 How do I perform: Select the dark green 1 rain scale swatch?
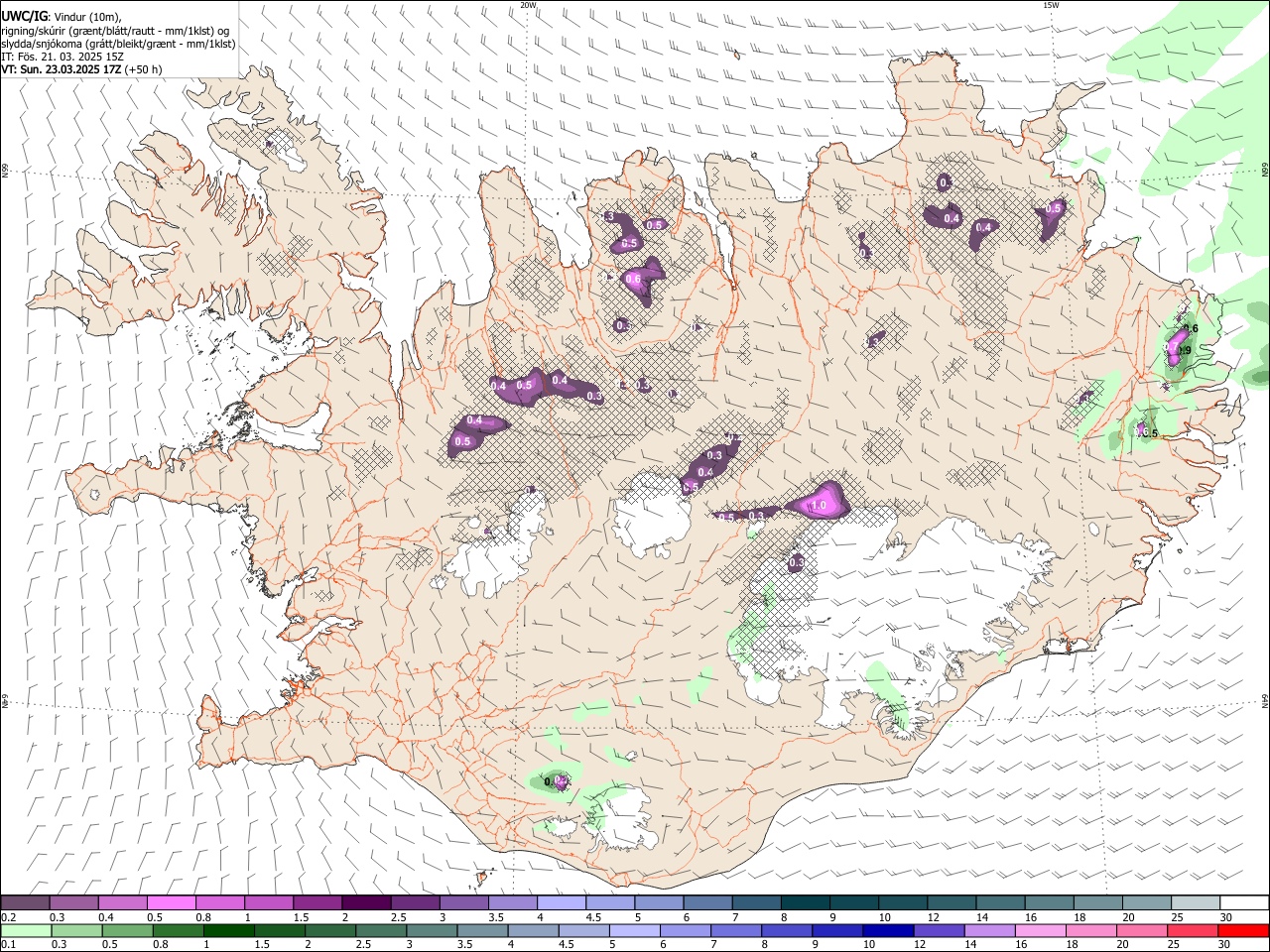click(229, 931)
